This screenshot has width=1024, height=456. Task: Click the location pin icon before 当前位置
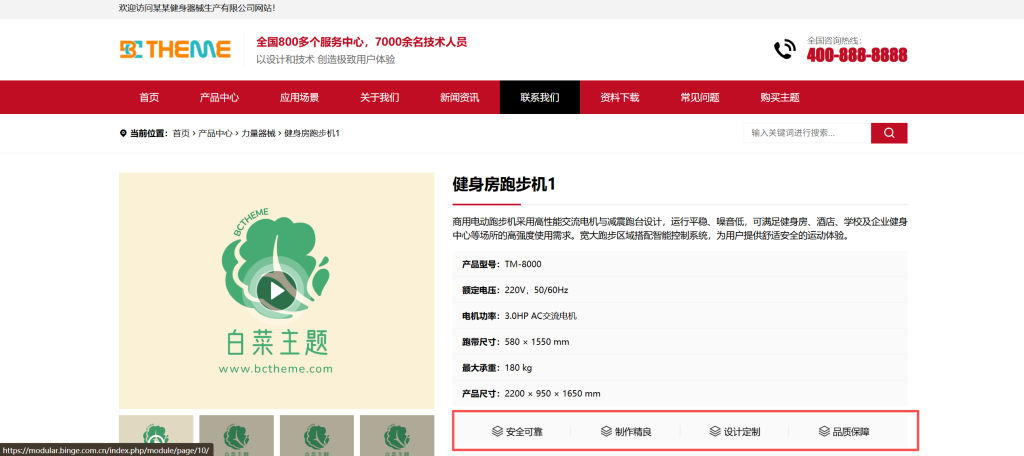click(x=123, y=133)
